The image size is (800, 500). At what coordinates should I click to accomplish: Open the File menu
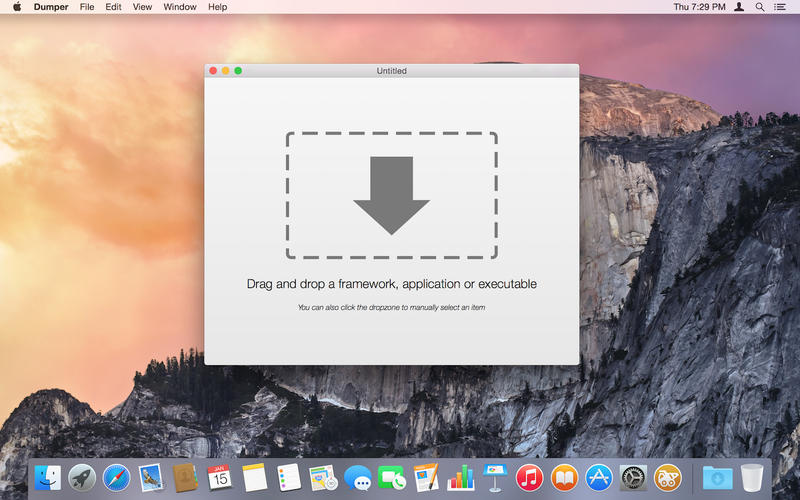(x=87, y=7)
